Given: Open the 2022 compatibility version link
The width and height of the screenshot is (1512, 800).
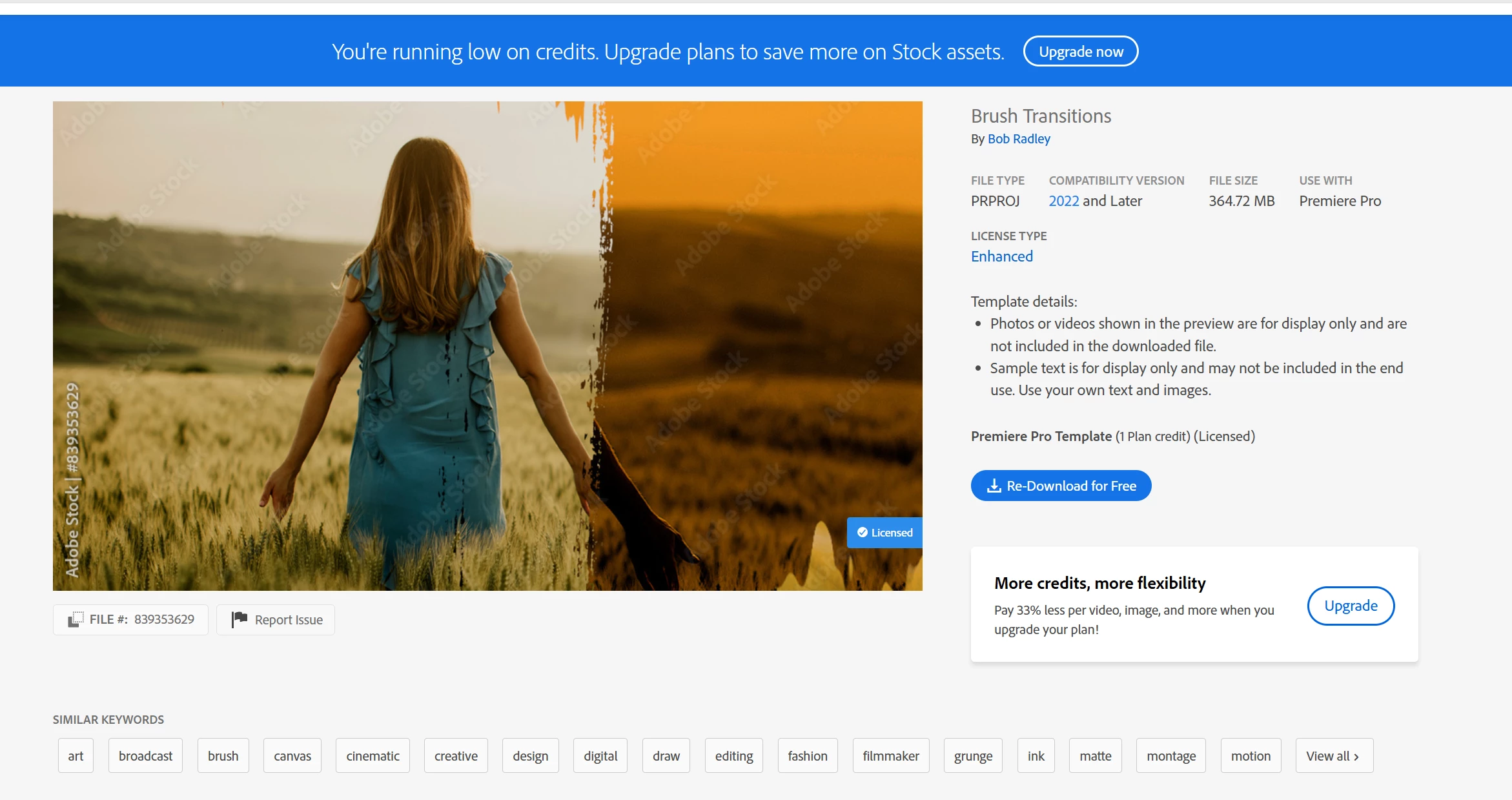Looking at the screenshot, I should (x=1063, y=201).
